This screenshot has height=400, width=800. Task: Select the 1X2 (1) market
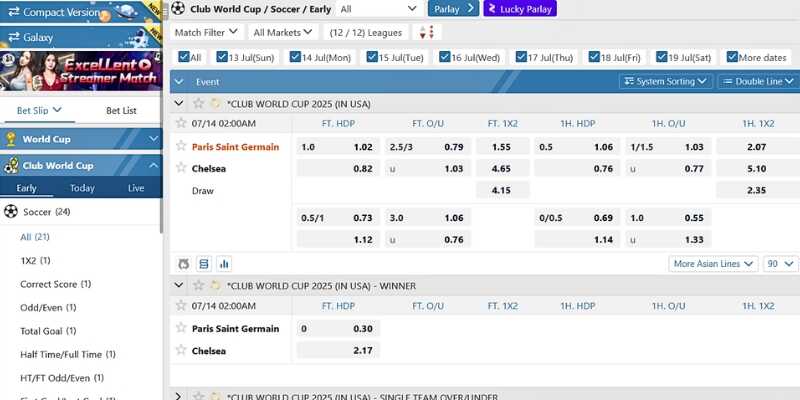pyautogui.click(x=35, y=260)
